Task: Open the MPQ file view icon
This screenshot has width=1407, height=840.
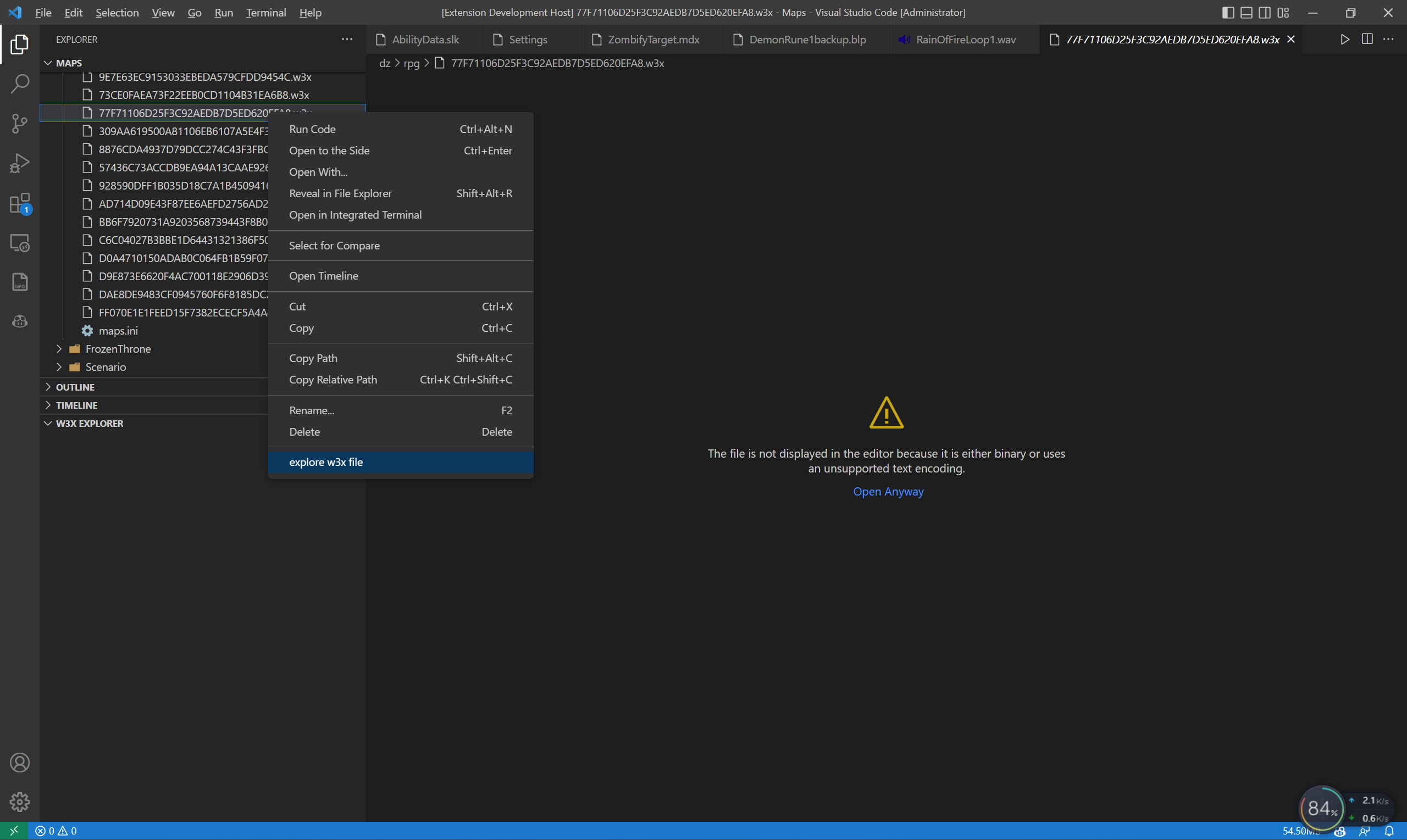Action: coord(19,282)
